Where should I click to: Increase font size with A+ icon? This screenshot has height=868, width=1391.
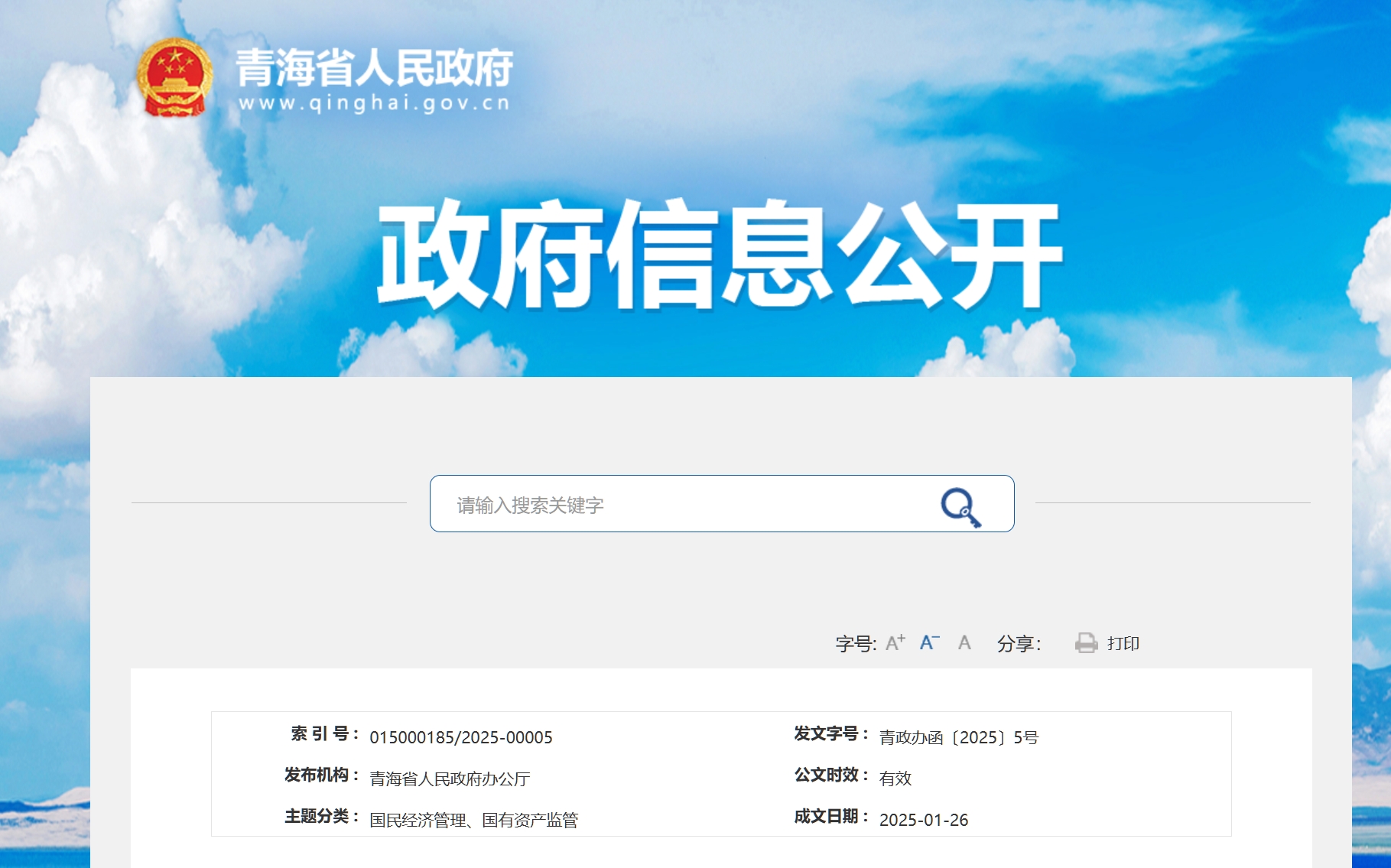coord(895,643)
